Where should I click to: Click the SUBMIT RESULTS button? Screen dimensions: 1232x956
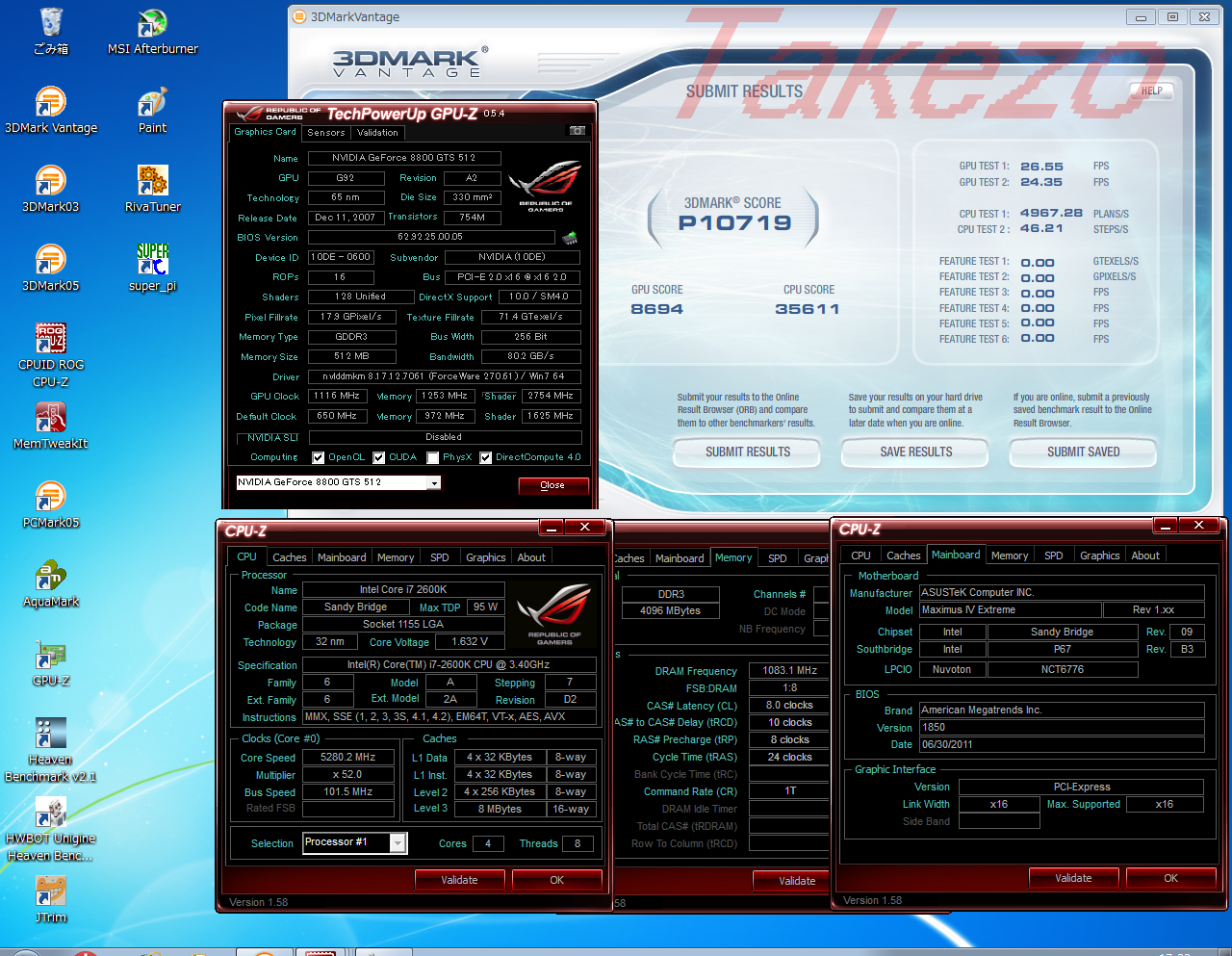pyautogui.click(x=748, y=452)
